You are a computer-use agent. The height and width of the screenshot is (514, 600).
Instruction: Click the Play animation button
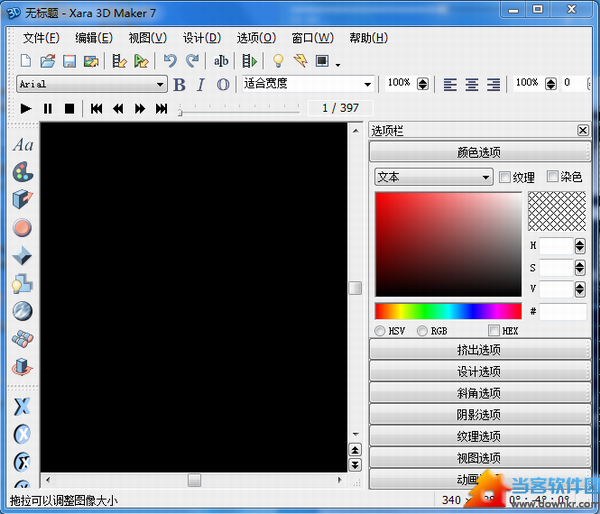tap(26, 108)
